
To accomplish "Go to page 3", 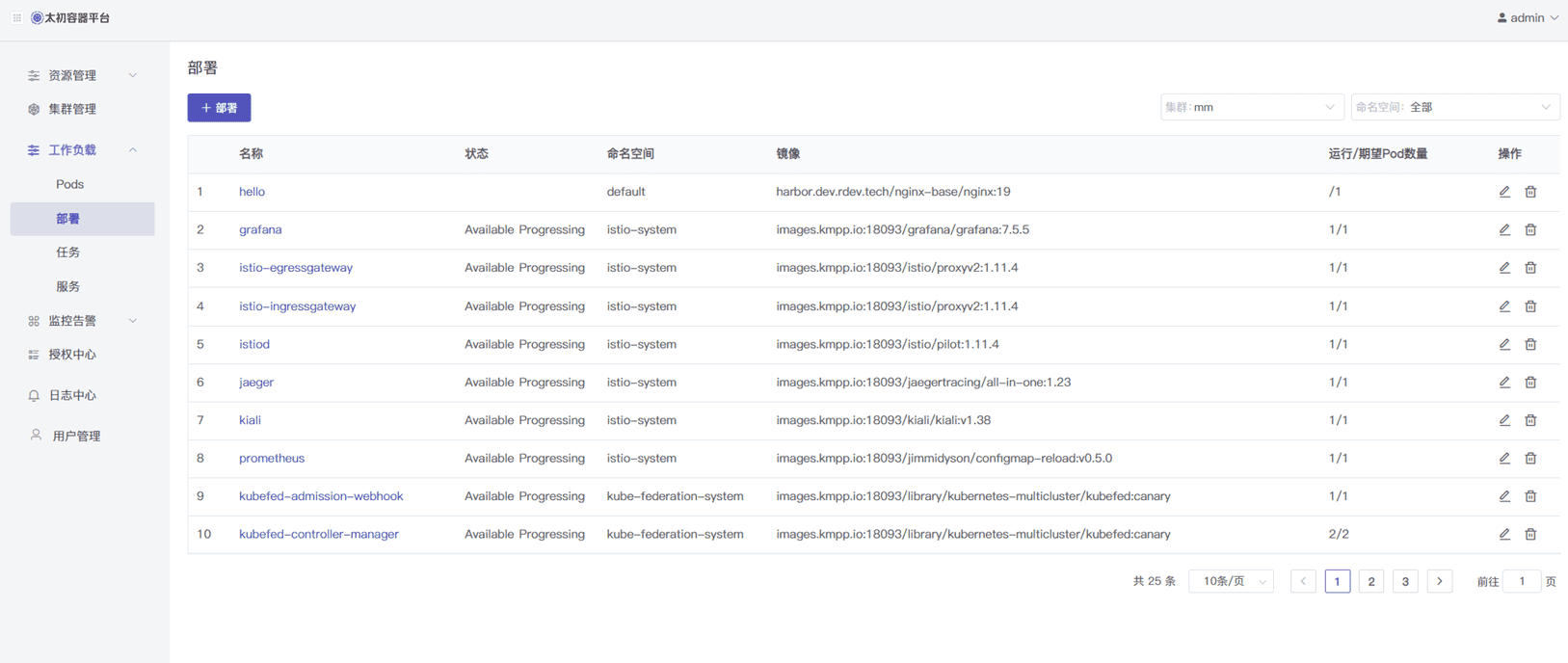I will pyautogui.click(x=1405, y=581).
